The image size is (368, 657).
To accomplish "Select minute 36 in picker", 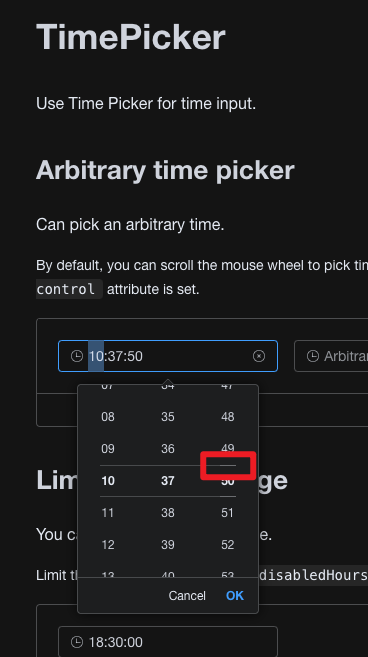I will coord(168,449).
